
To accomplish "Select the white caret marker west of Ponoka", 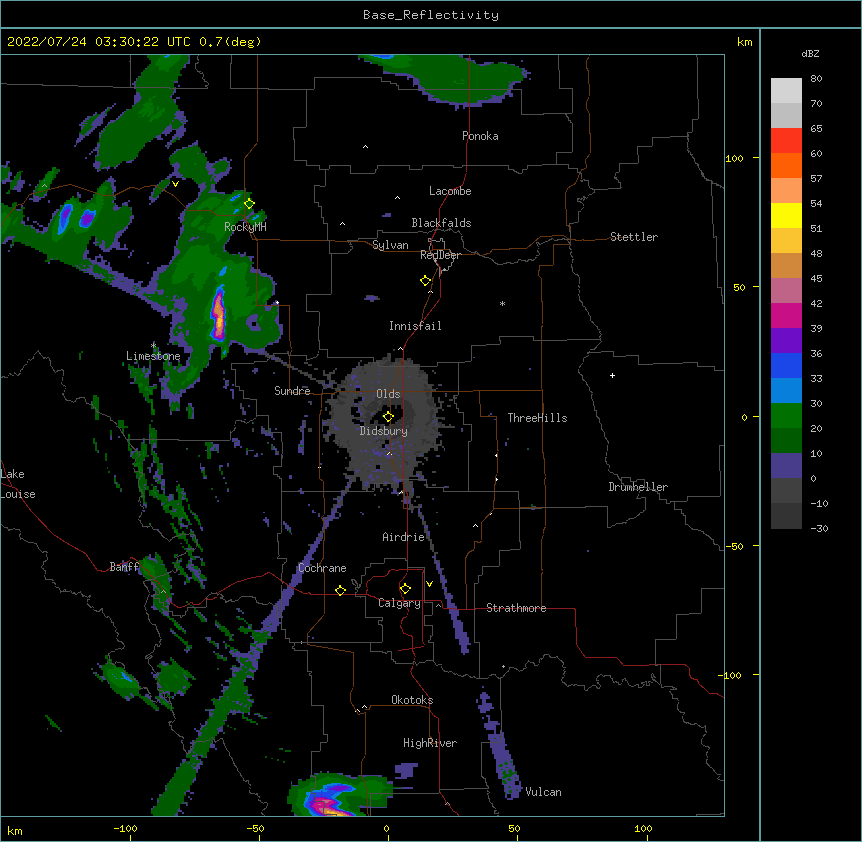I will pyautogui.click(x=366, y=147).
